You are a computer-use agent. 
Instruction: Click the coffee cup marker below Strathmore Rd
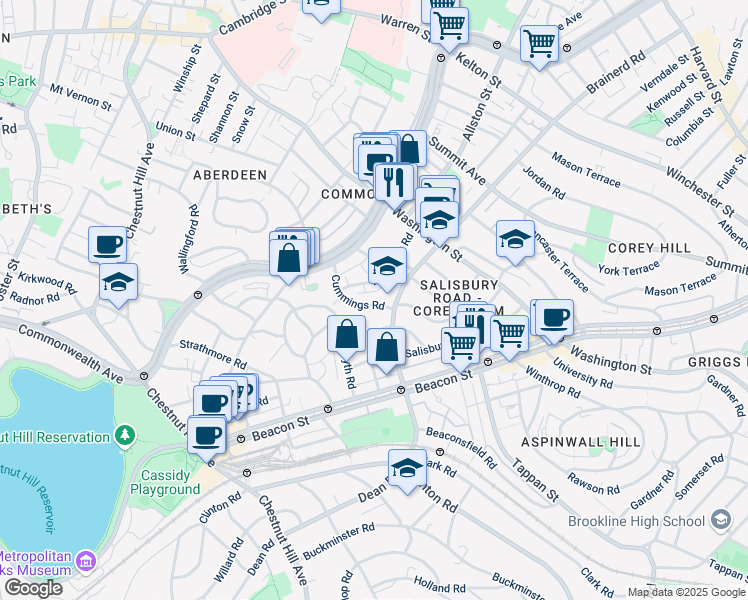(212, 404)
